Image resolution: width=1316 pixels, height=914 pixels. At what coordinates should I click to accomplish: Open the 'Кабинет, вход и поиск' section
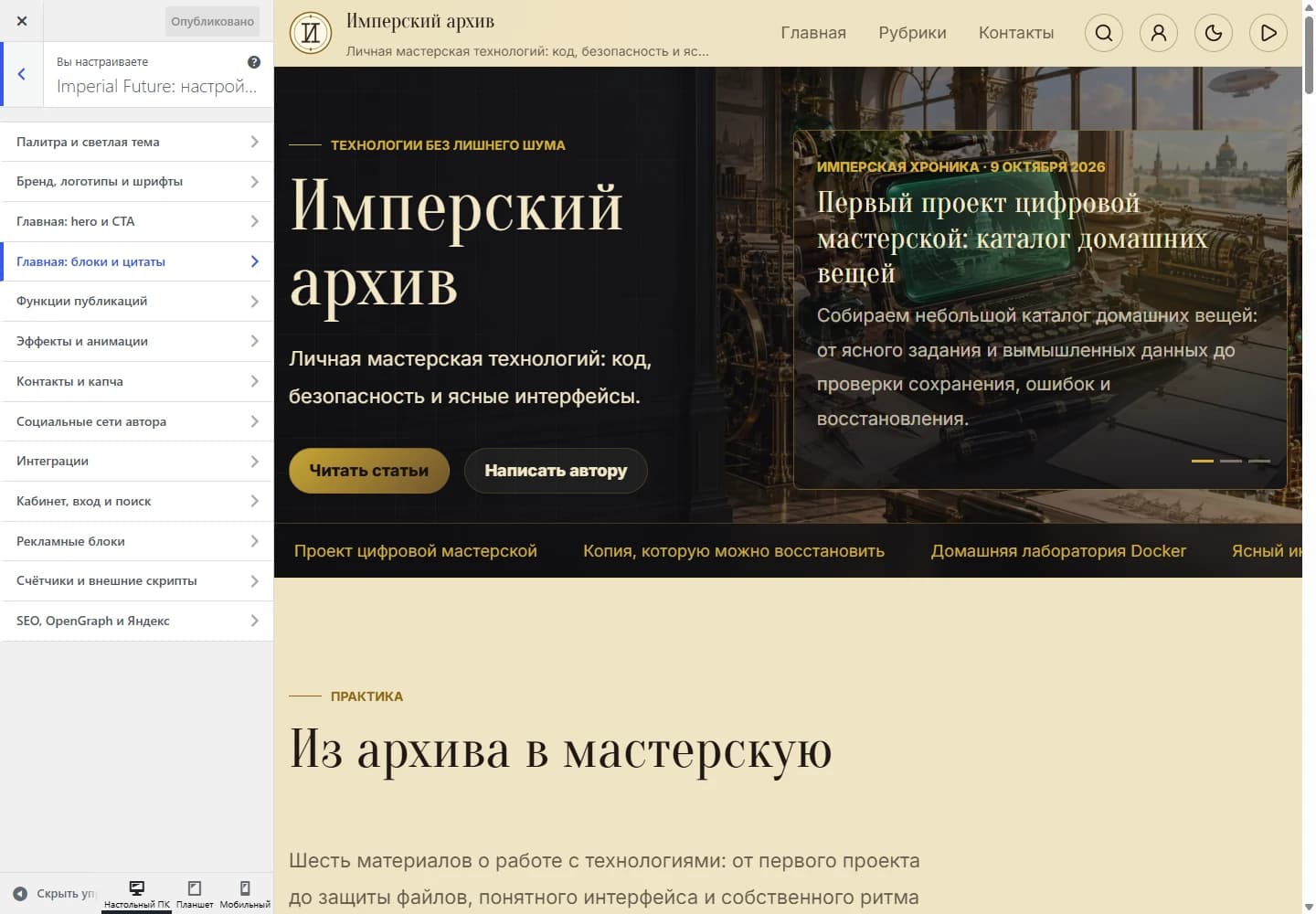[137, 501]
